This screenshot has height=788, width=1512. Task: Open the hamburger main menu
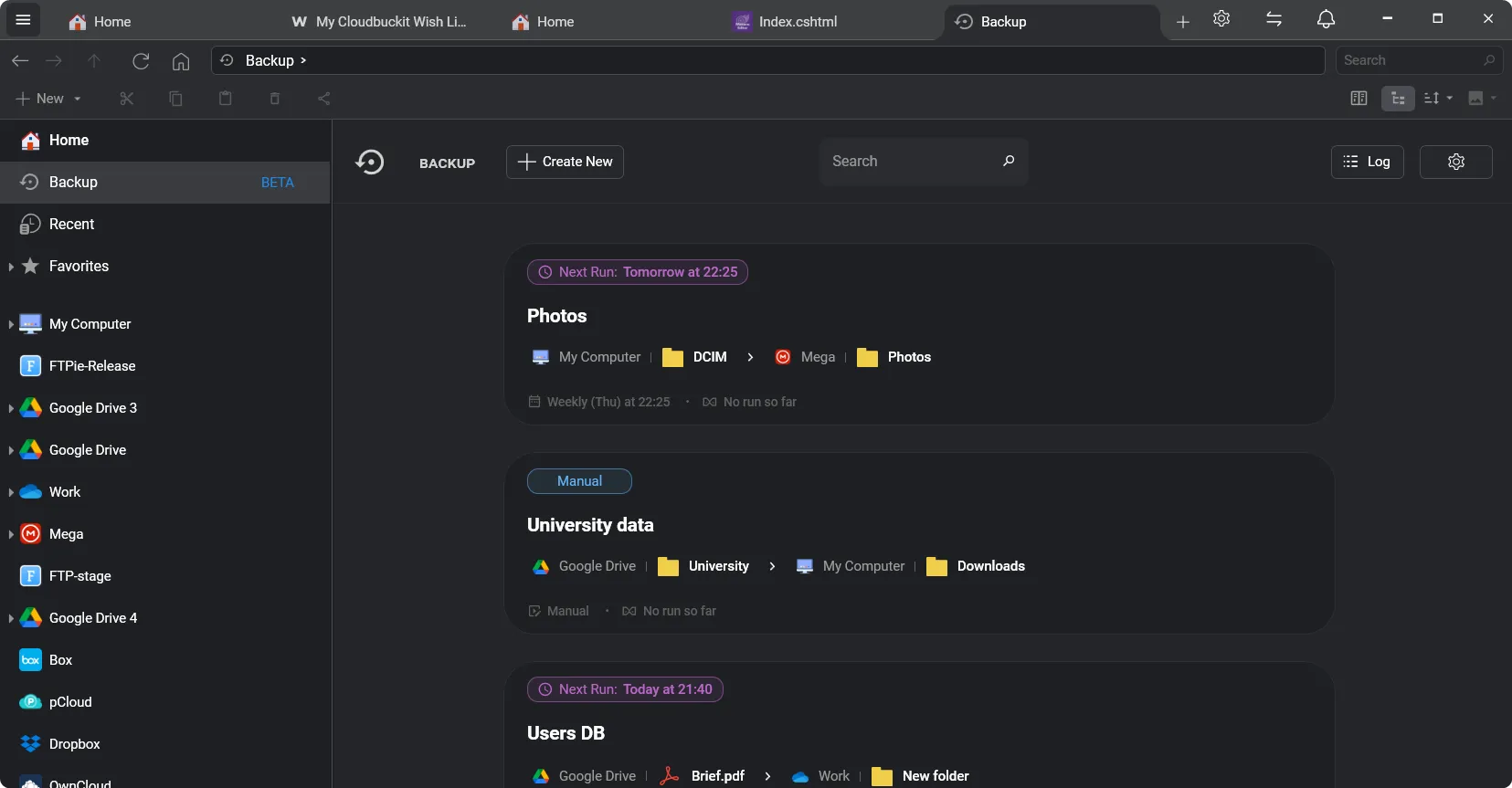tap(23, 20)
